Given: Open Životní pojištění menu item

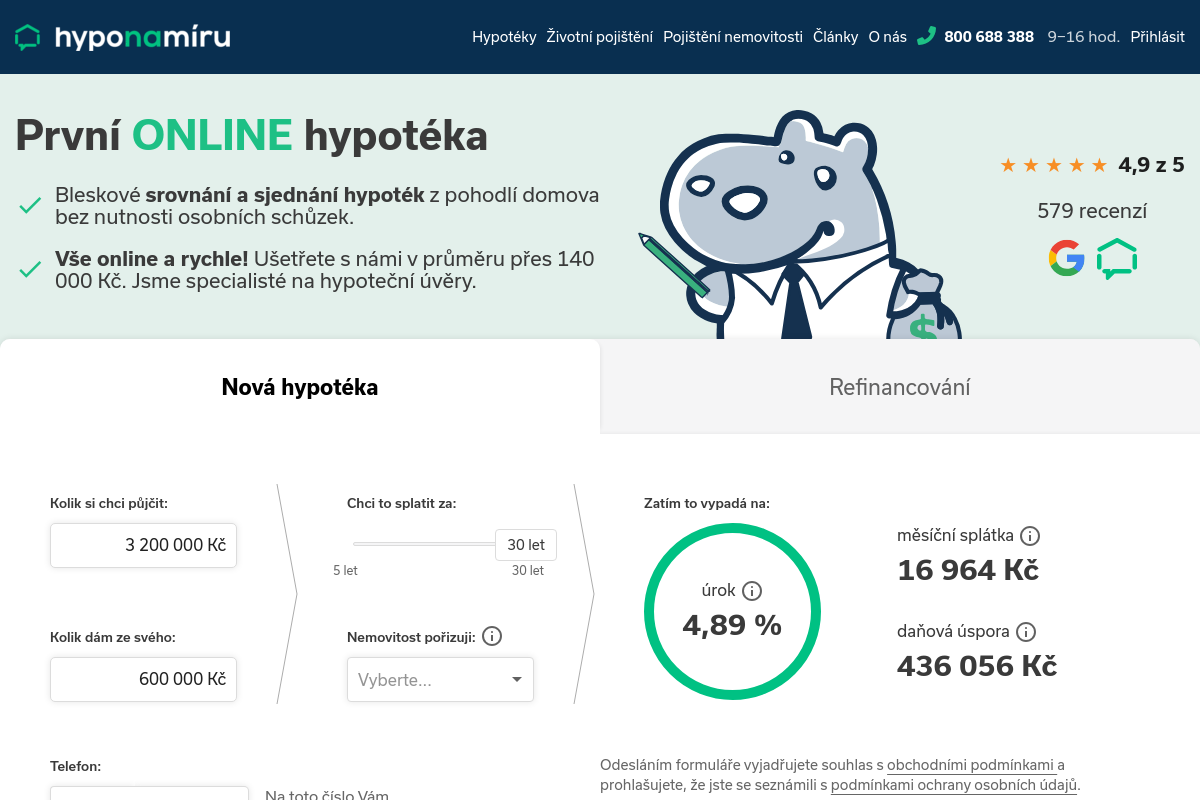Looking at the screenshot, I should pyautogui.click(x=600, y=37).
